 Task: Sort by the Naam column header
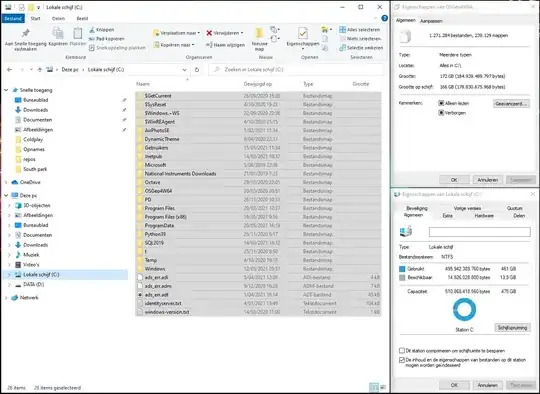point(143,84)
